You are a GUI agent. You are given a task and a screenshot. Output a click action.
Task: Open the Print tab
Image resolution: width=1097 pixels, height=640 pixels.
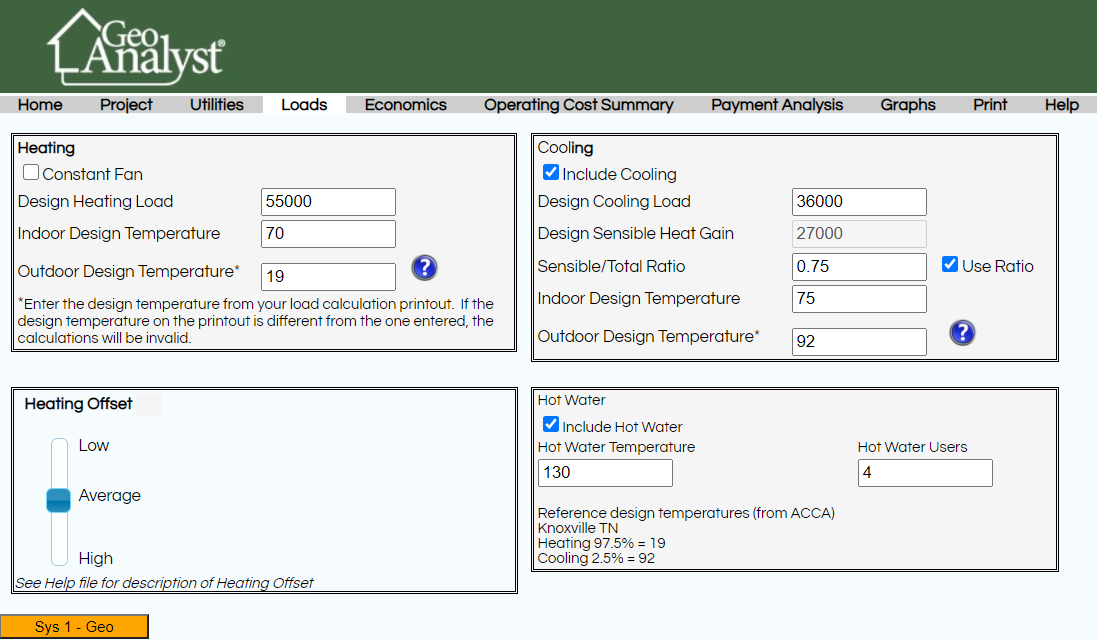coord(990,104)
